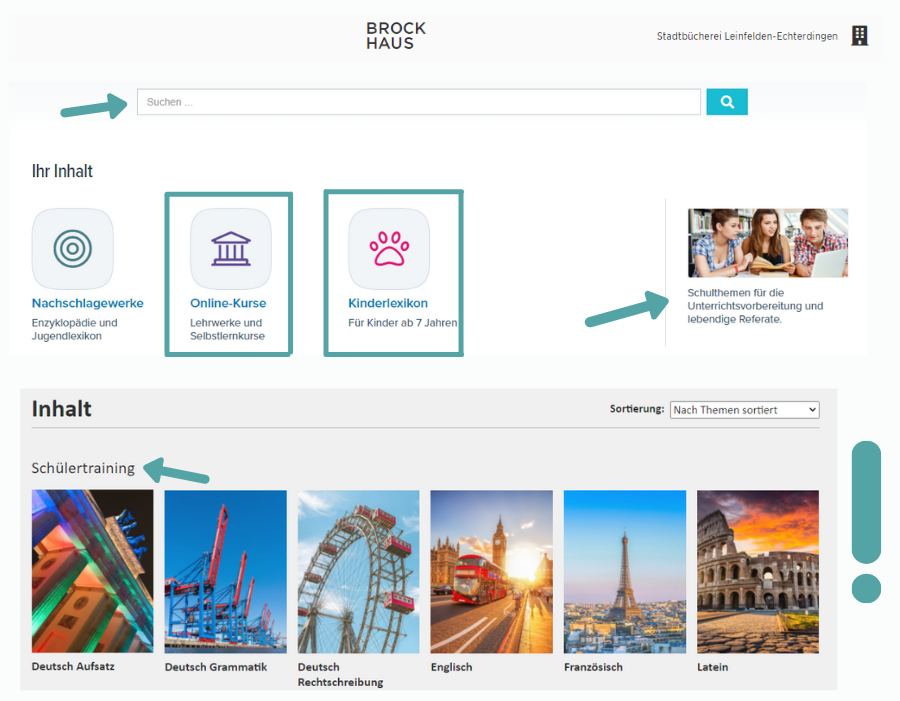The width and height of the screenshot is (900, 701).
Task: Open the Nachschlagewerke link
Action: pyautogui.click(x=88, y=303)
